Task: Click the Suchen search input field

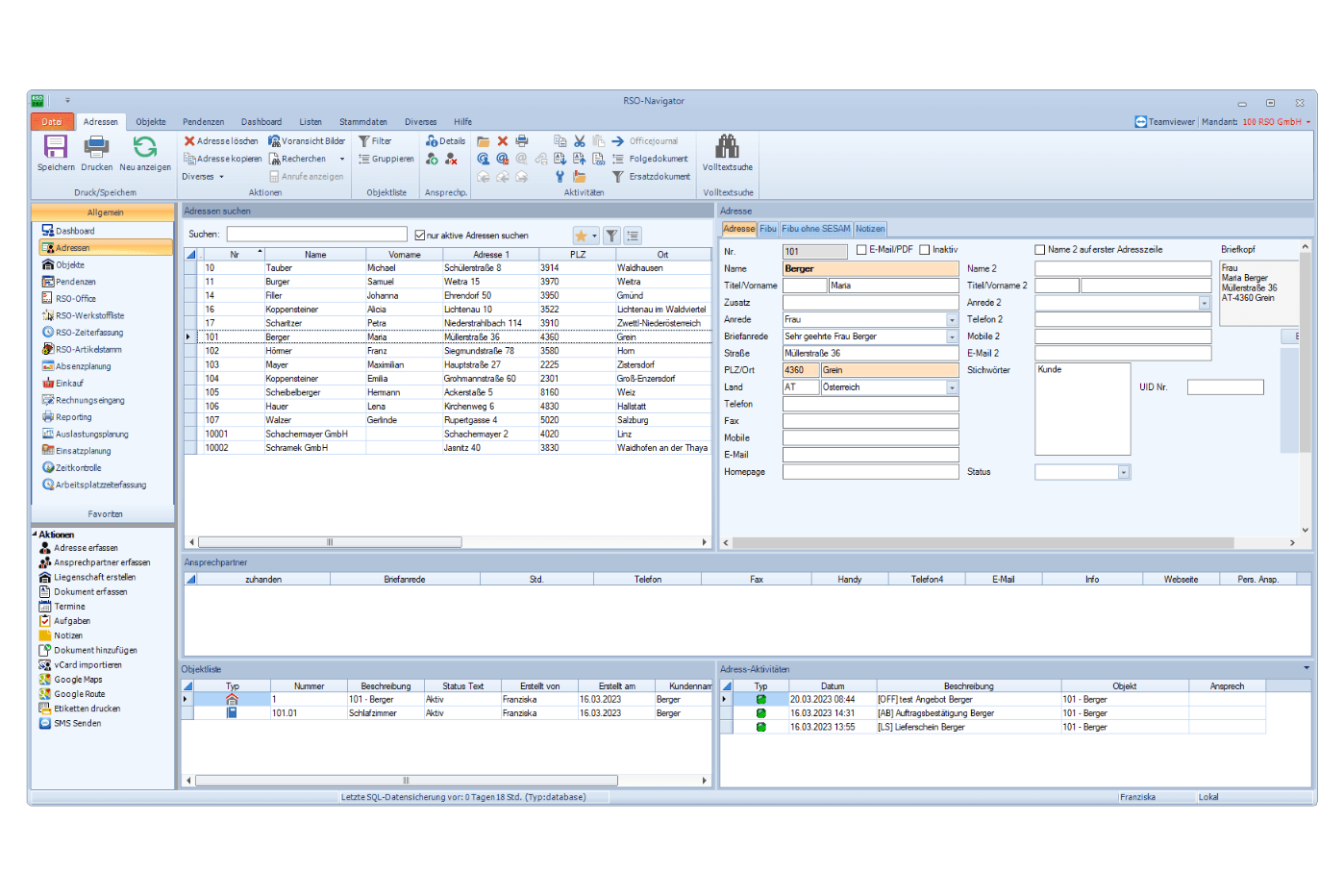Action: (x=317, y=235)
